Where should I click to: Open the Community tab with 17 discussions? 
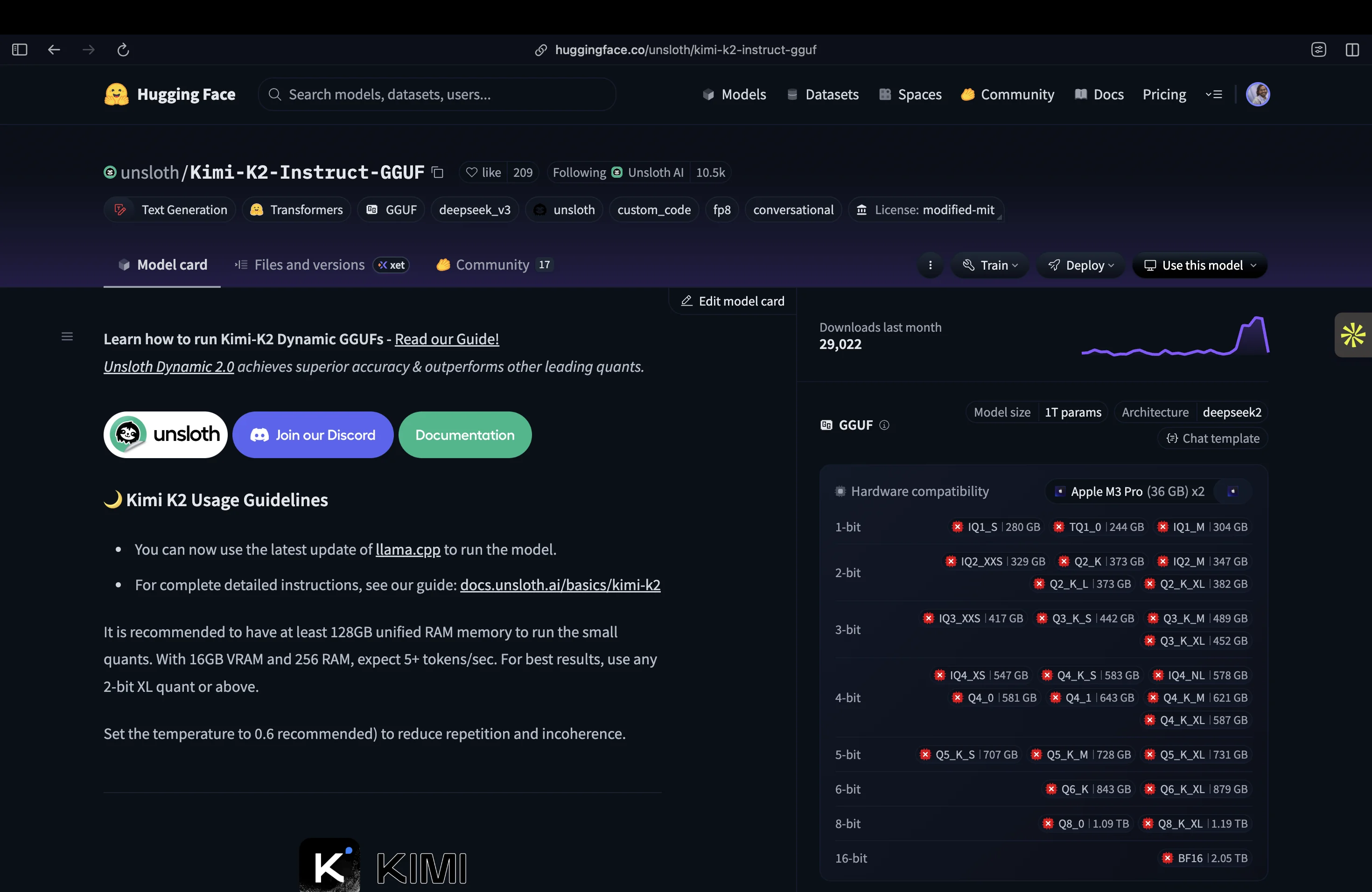point(493,265)
